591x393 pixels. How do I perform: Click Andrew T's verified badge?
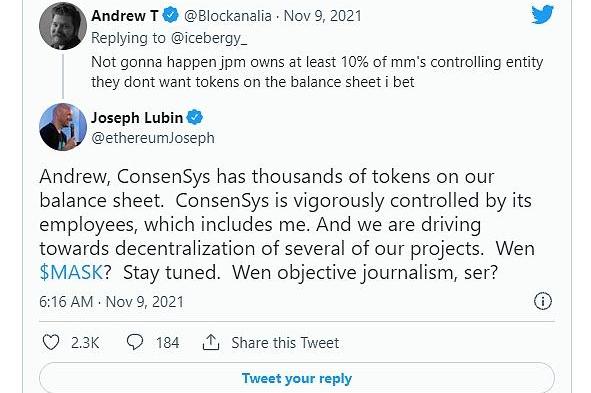point(170,15)
